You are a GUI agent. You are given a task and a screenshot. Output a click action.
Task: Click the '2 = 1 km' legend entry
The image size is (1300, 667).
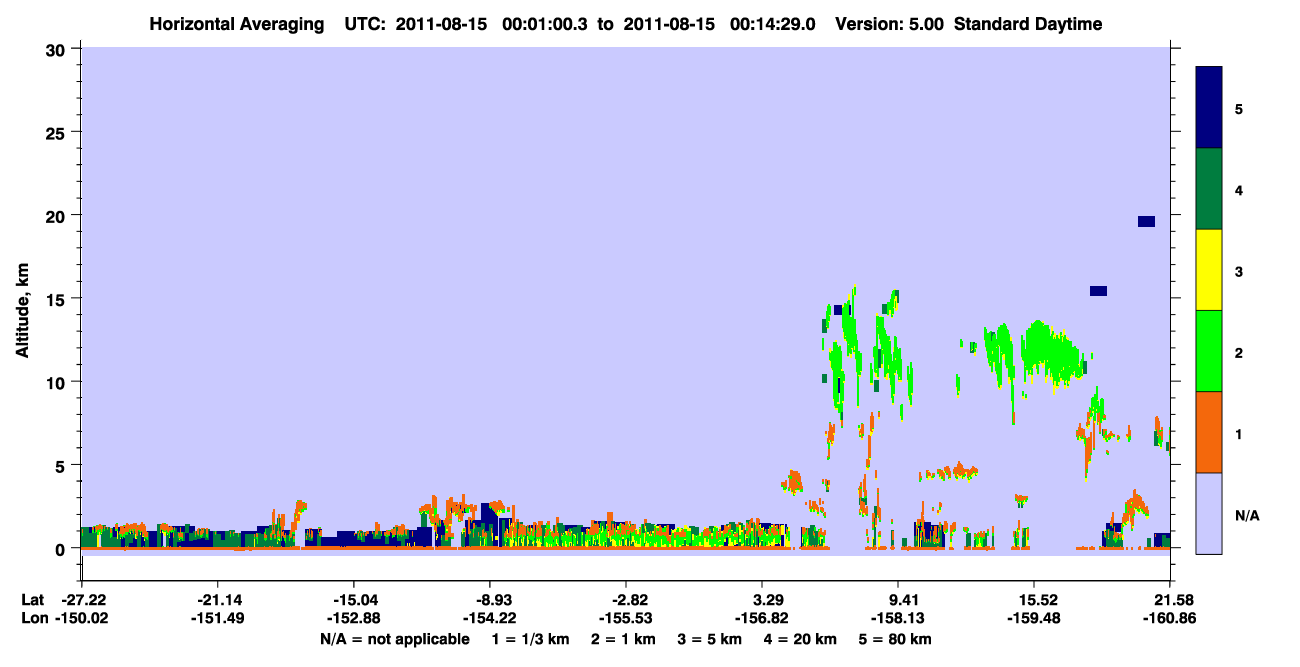click(x=624, y=639)
